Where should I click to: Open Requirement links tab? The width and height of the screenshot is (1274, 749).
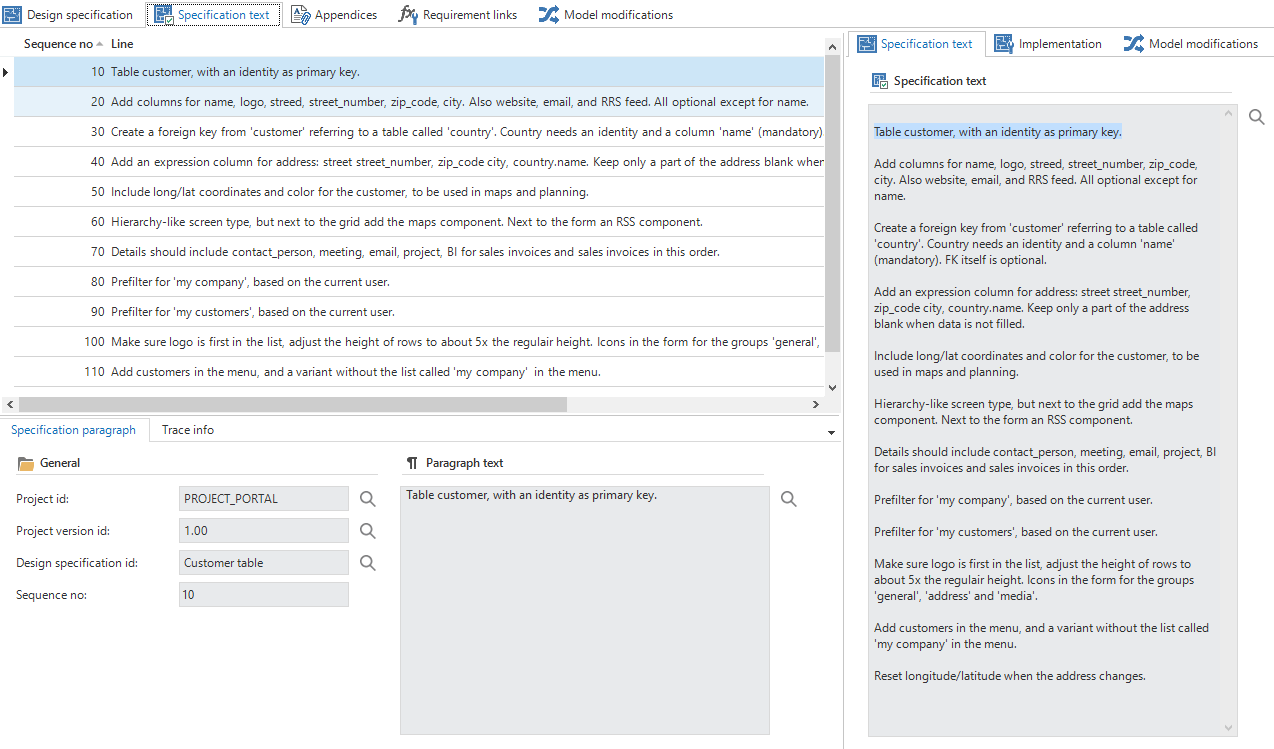click(x=458, y=15)
